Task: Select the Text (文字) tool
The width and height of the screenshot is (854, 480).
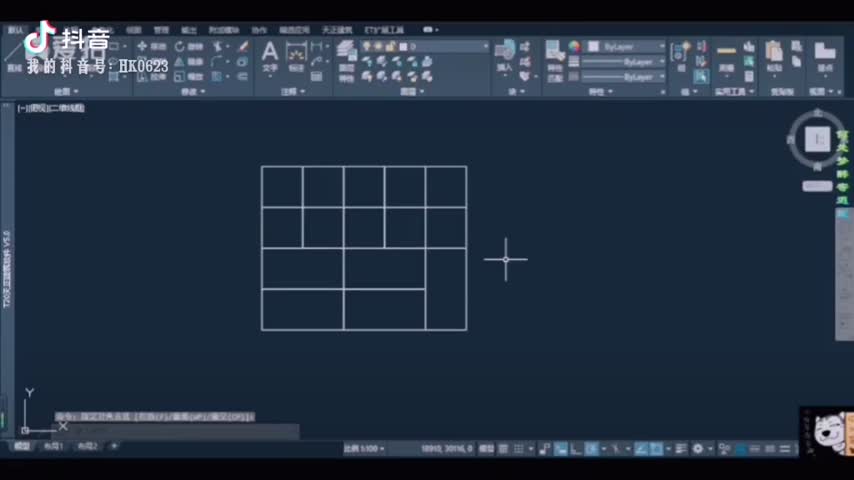Action: [x=270, y=56]
